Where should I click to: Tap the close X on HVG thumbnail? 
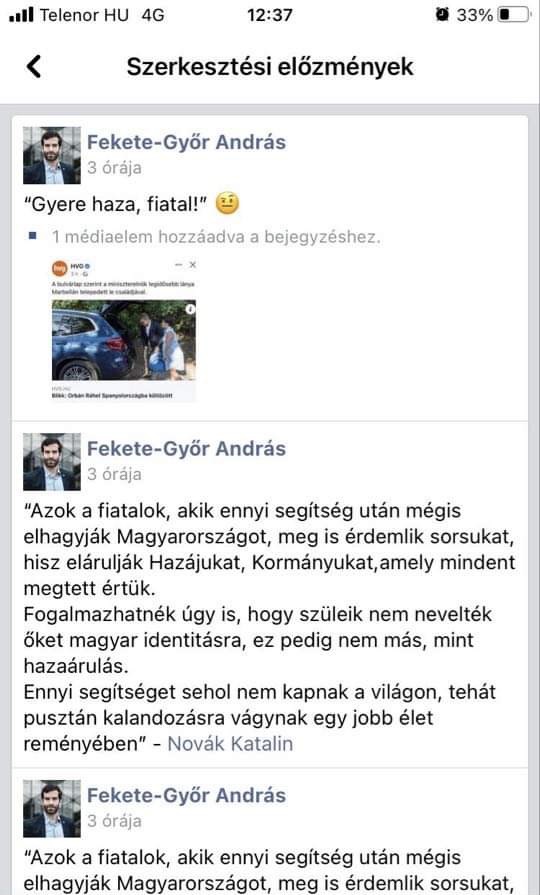click(192, 265)
